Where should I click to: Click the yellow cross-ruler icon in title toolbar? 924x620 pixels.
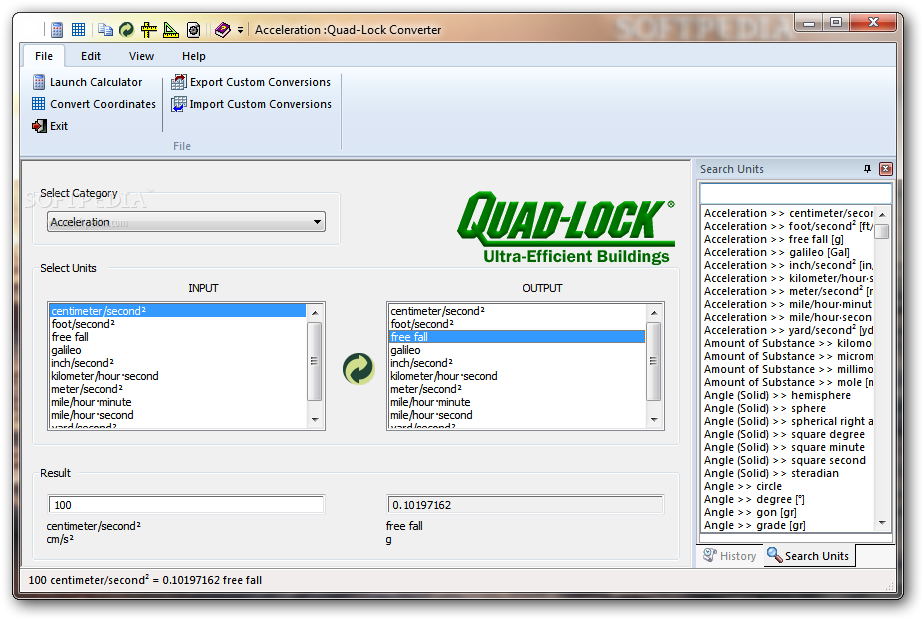click(x=148, y=29)
